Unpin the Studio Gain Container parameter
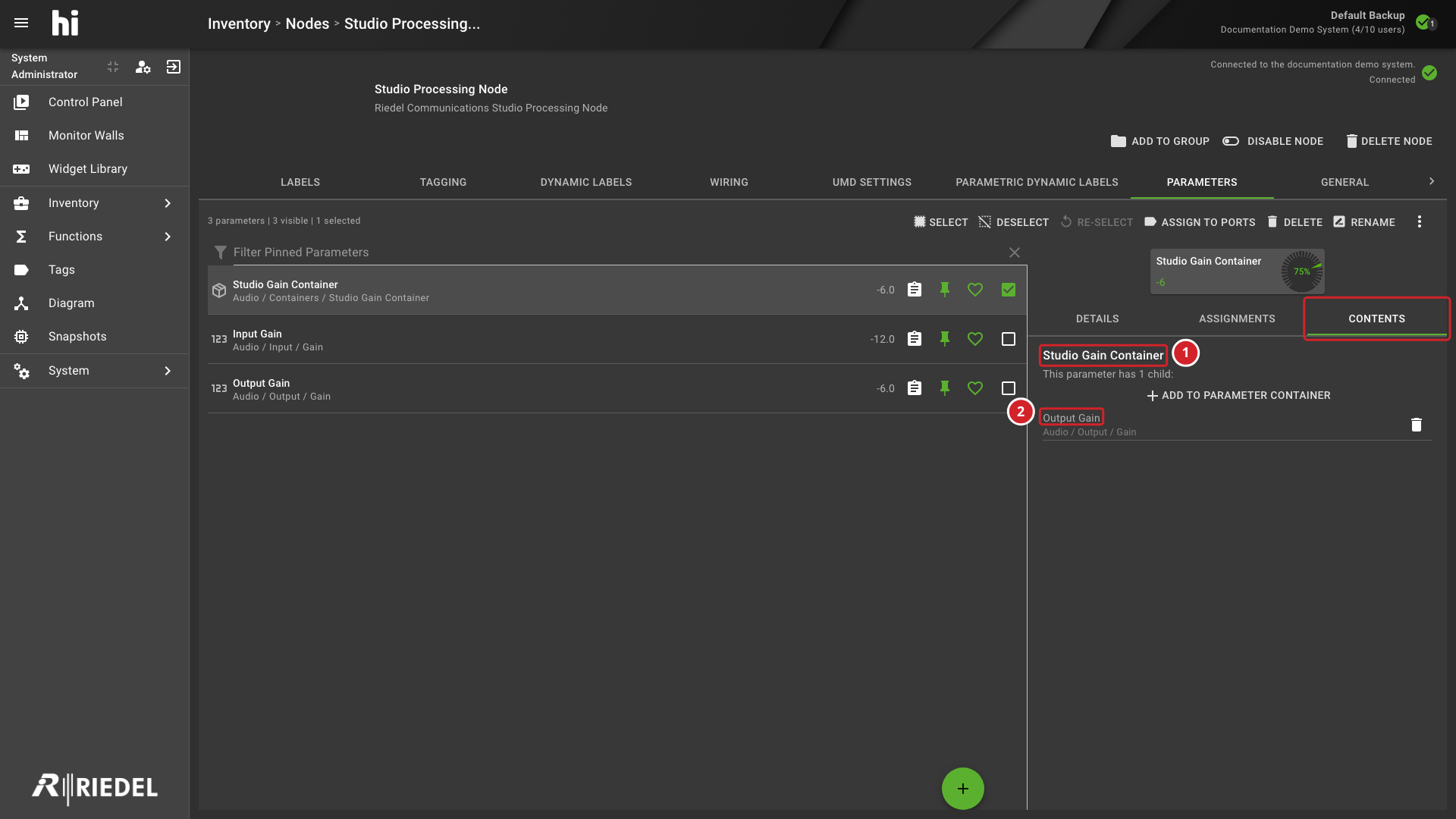1456x819 pixels. pyautogui.click(x=945, y=290)
